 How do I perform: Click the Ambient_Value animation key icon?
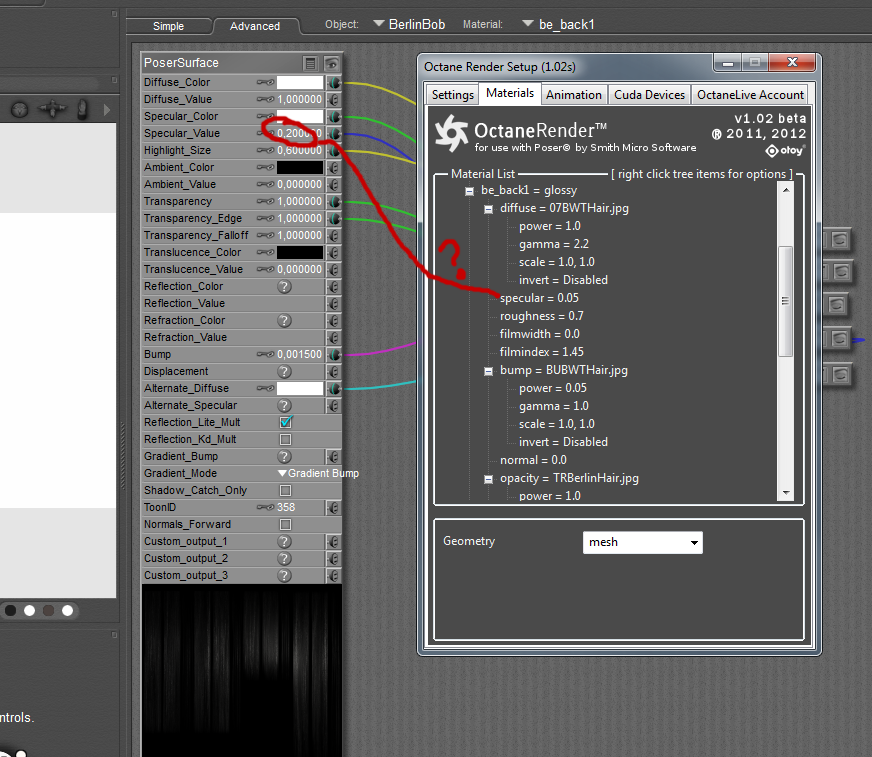pos(265,184)
